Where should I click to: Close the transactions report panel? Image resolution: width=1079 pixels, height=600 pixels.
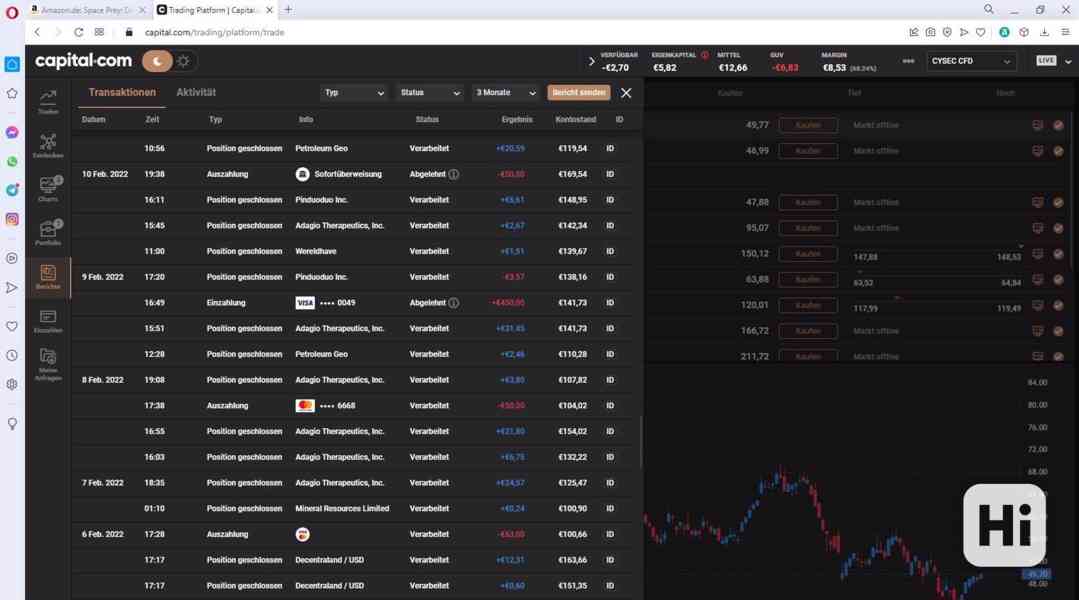626,93
